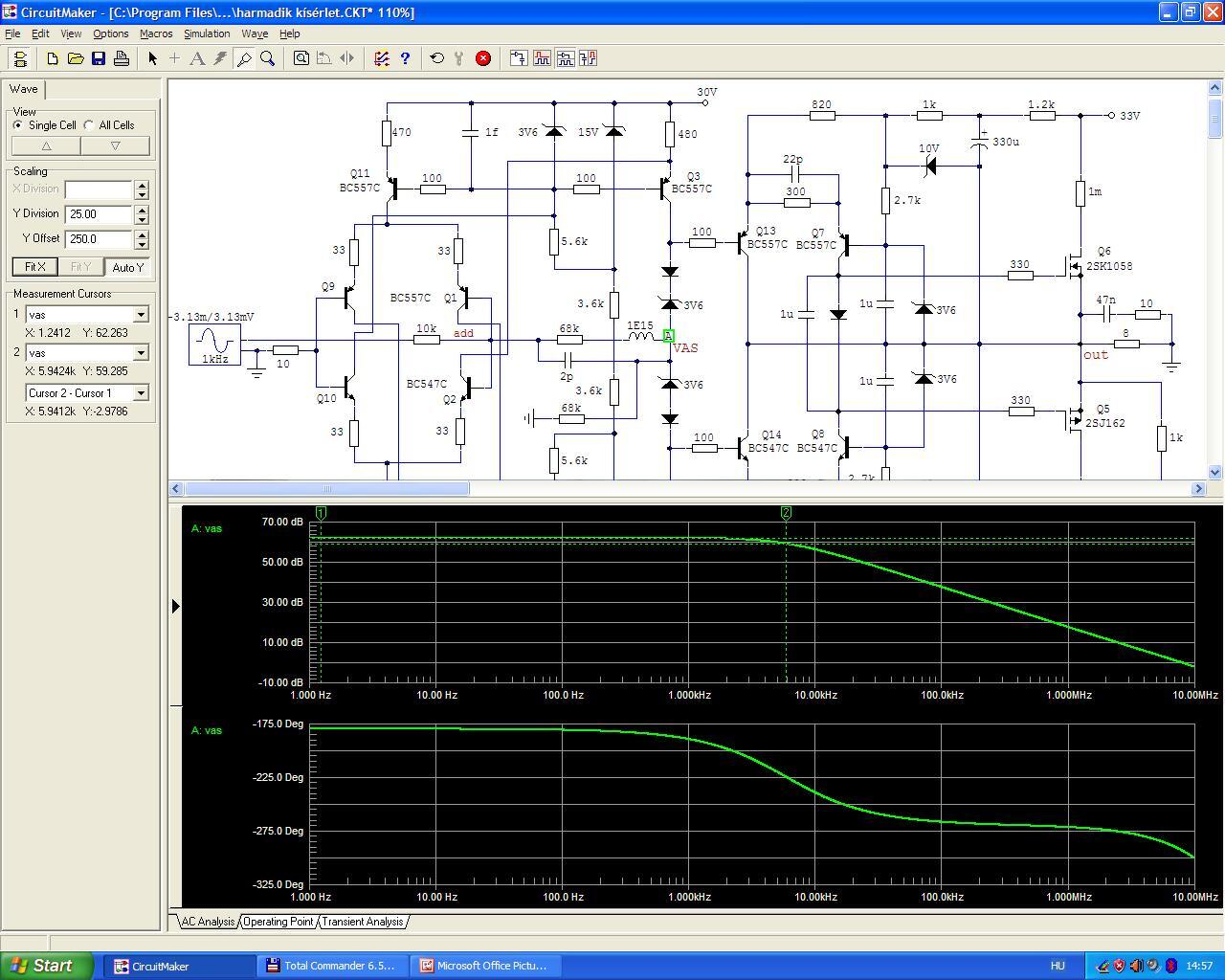Save the circuit with the floppy disk icon
This screenshot has width=1225, height=980.
[99, 58]
